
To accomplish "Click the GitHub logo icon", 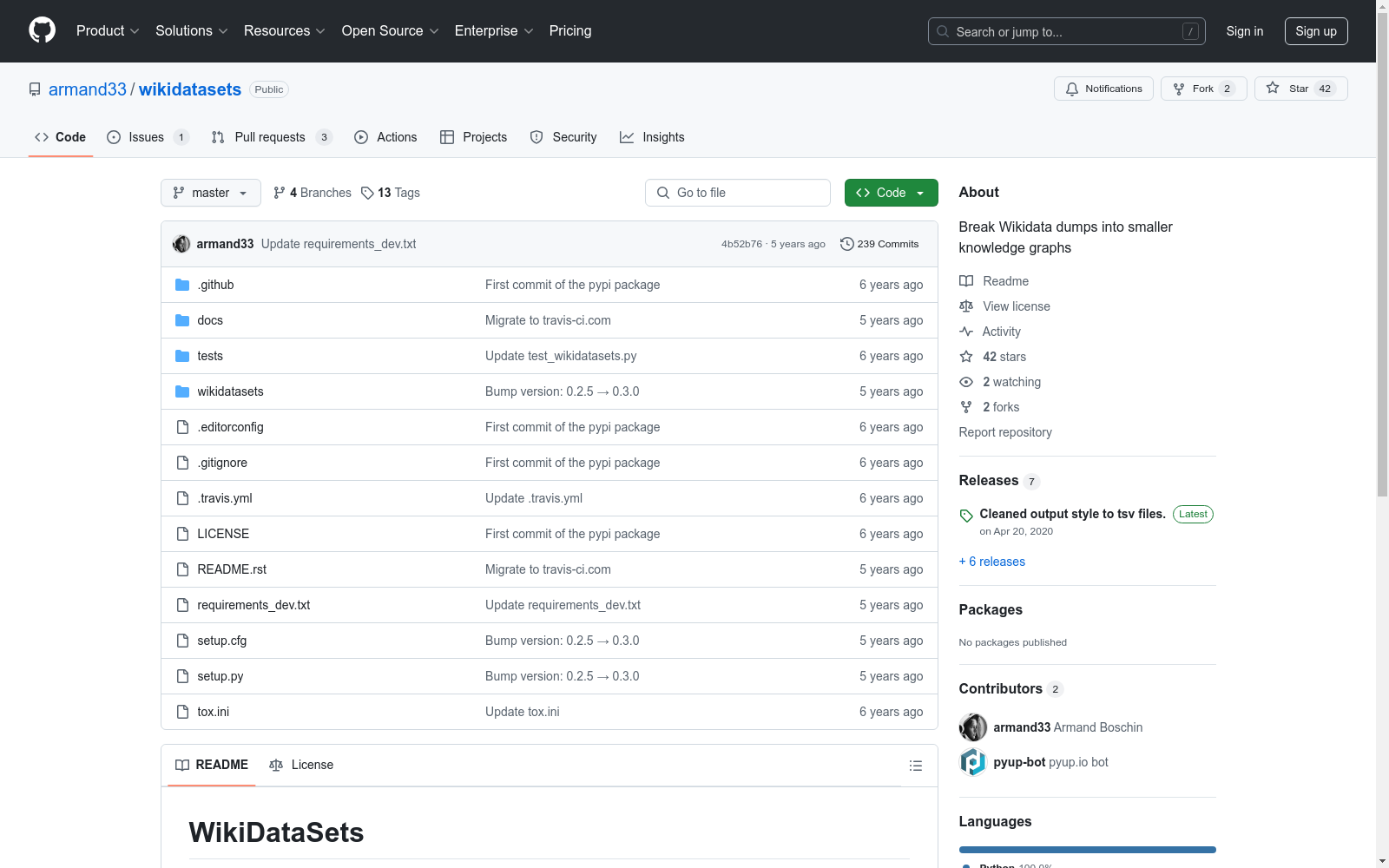I will 42,30.
